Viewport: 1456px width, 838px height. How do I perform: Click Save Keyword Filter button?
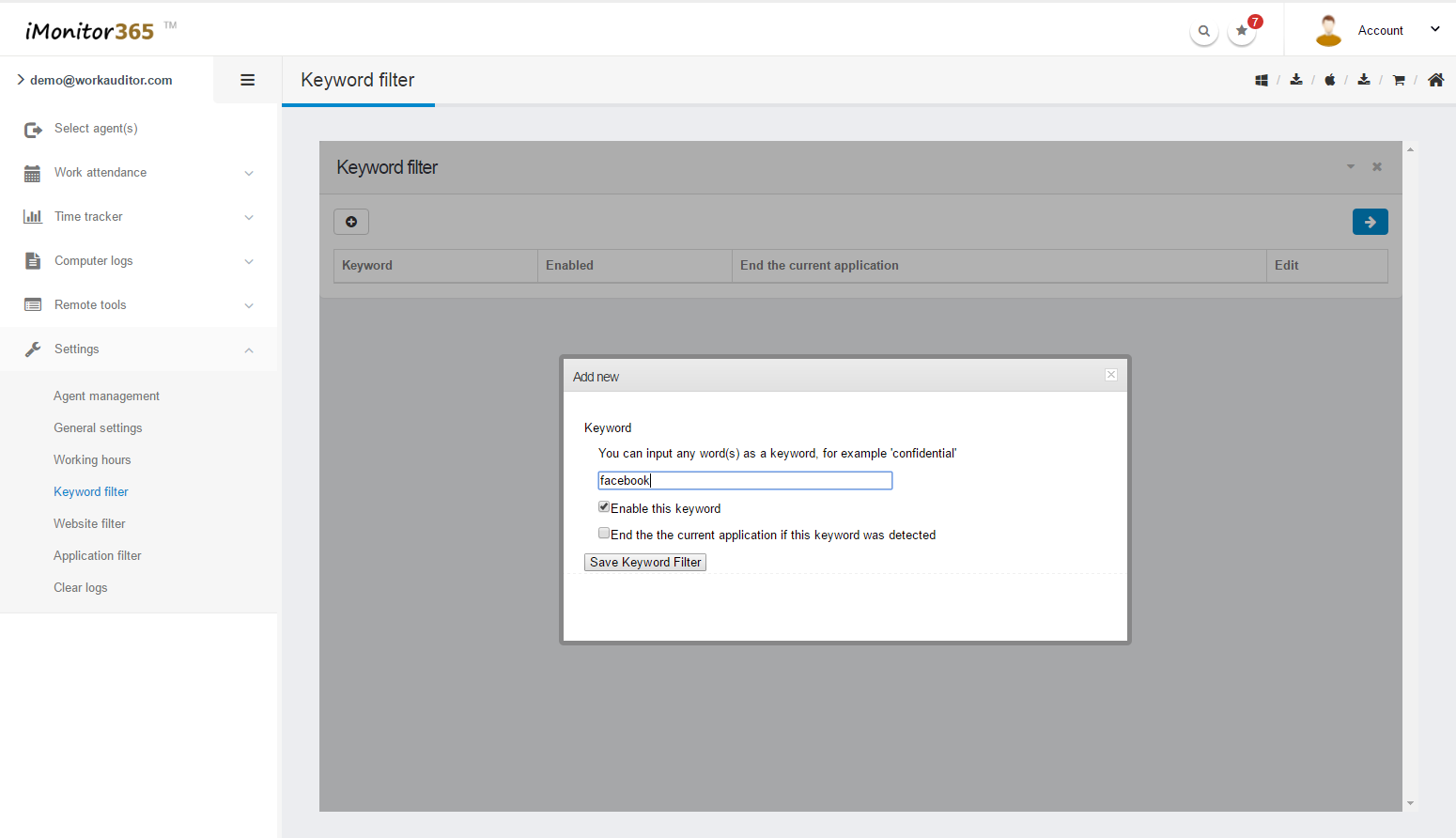[645, 562]
